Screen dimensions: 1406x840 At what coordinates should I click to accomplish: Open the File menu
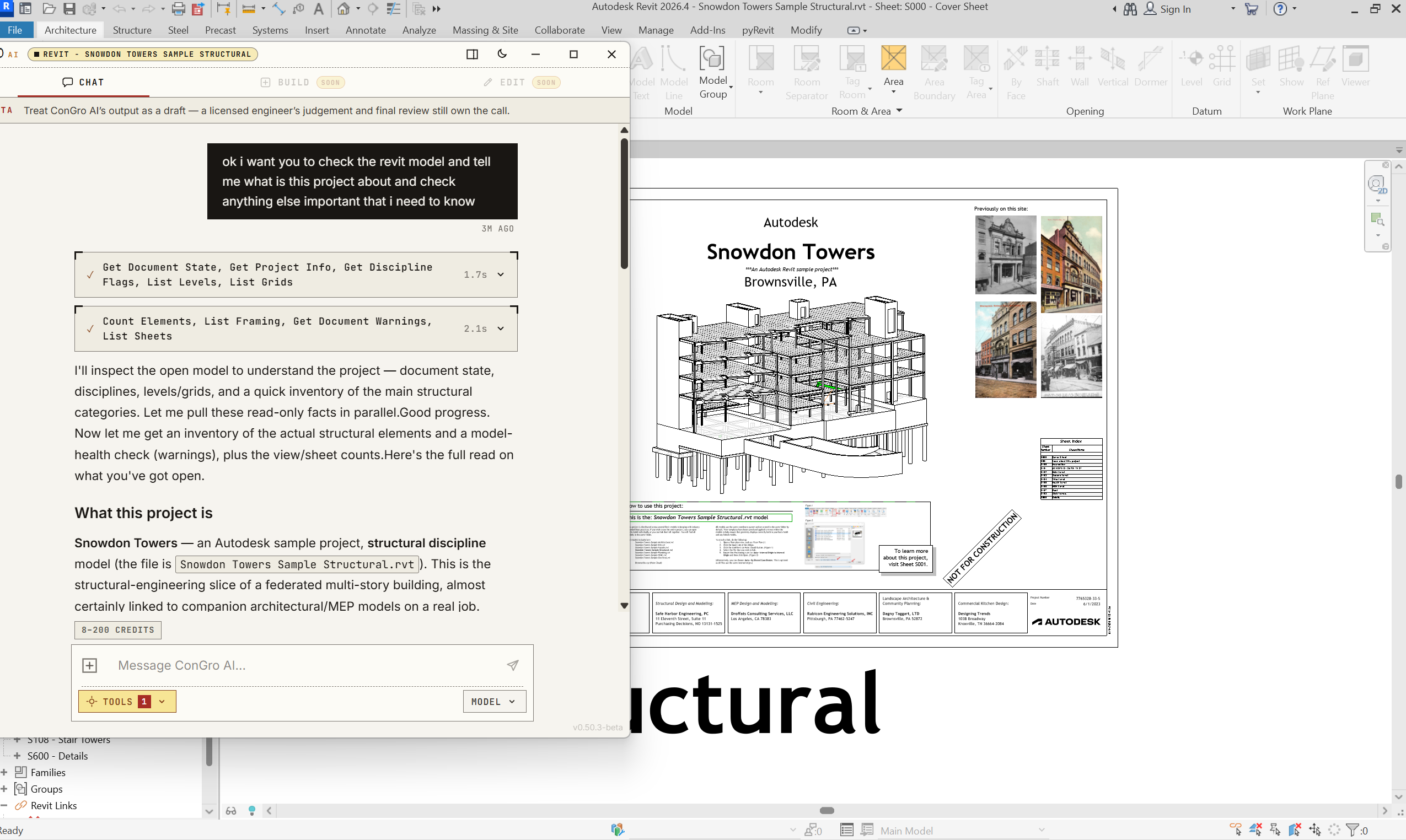click(x=15, y=30)
